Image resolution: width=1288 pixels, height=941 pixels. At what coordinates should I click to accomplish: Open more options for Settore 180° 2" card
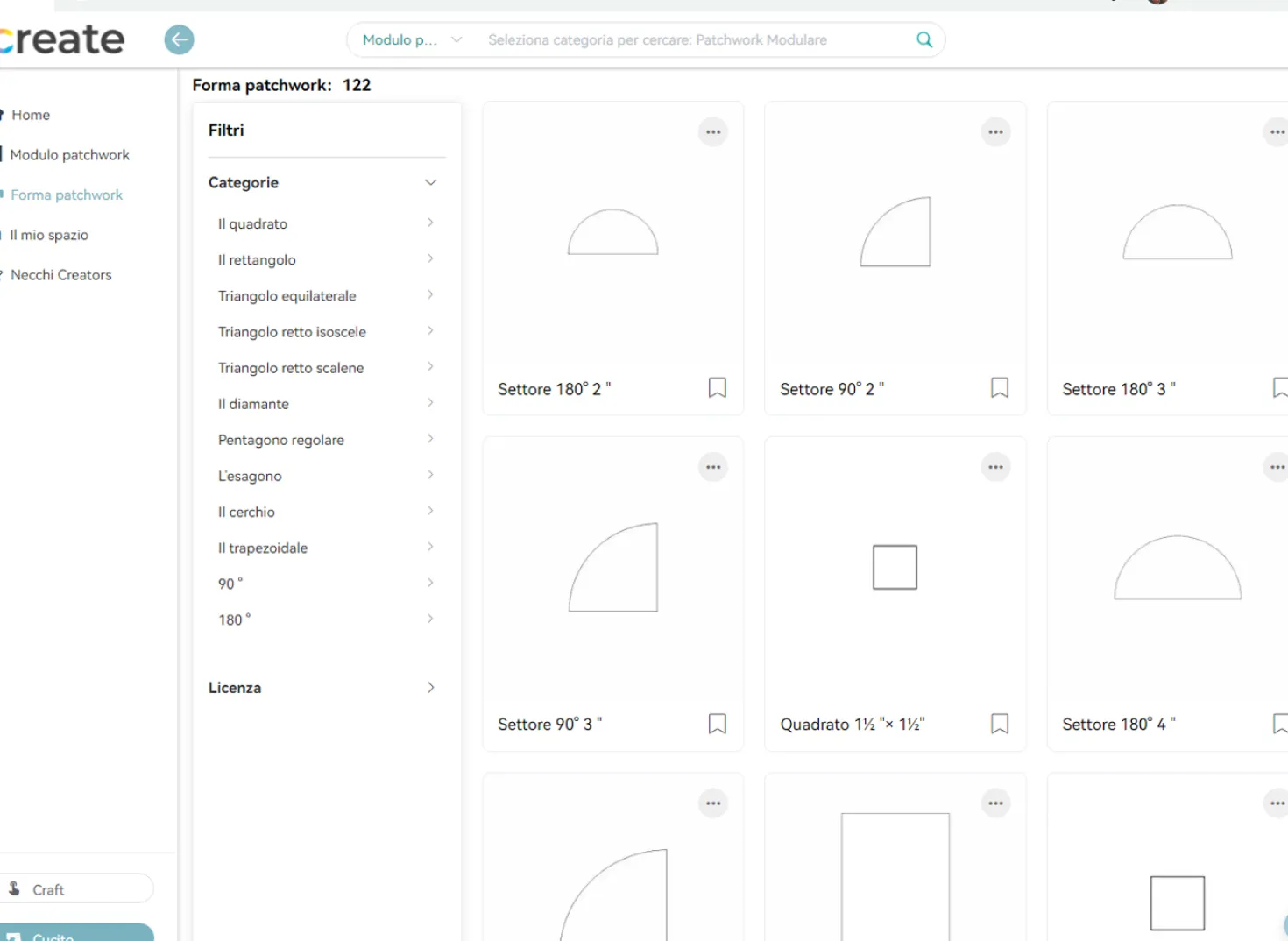(x=713, y=132)
